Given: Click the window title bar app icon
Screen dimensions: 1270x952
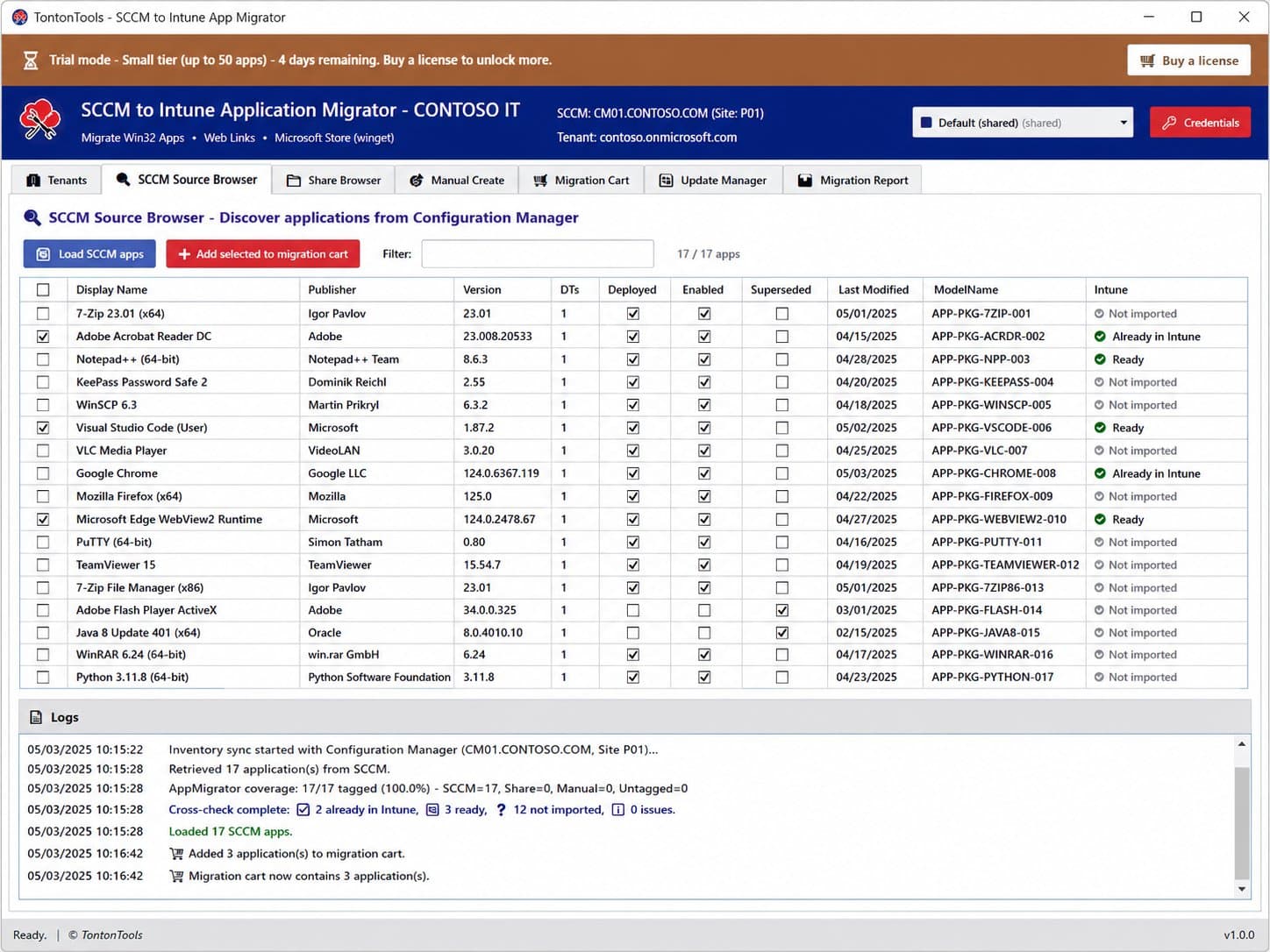Looking at the screenshot, I should pos(19,17).
